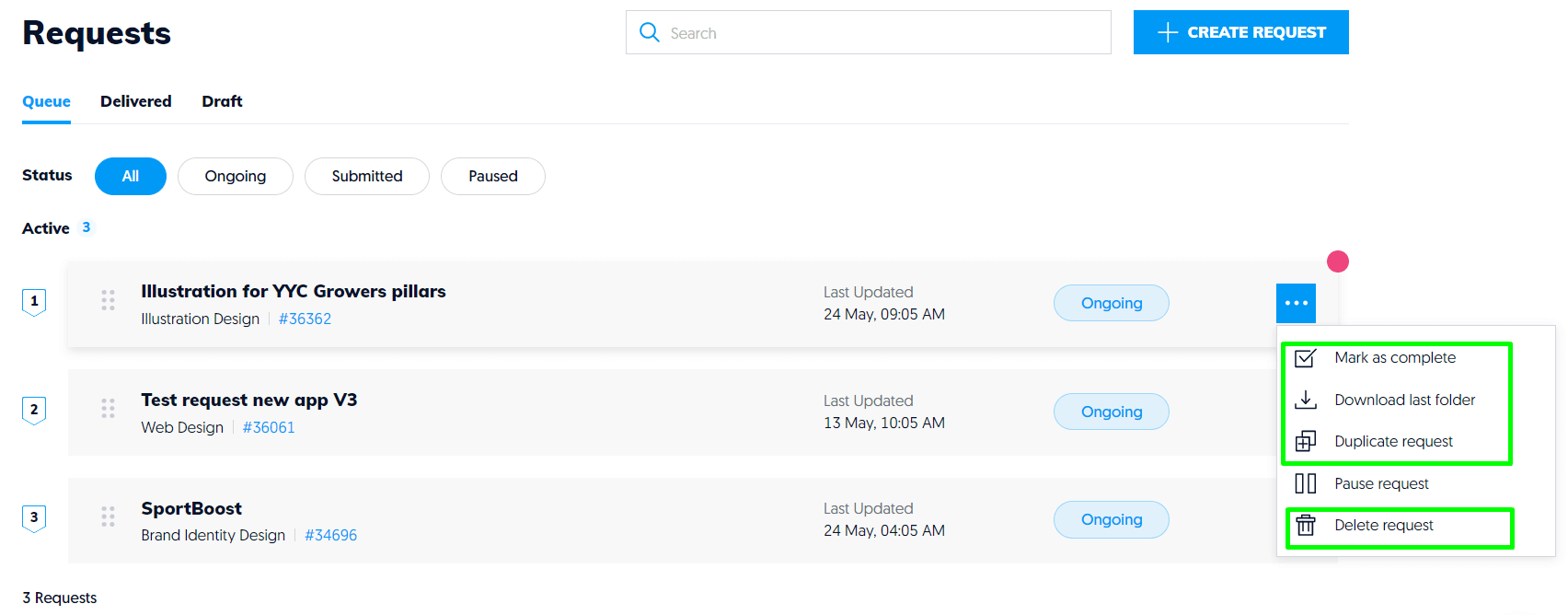Click the Download last folder icon
1568x615 pixels.
[1306, 400]
